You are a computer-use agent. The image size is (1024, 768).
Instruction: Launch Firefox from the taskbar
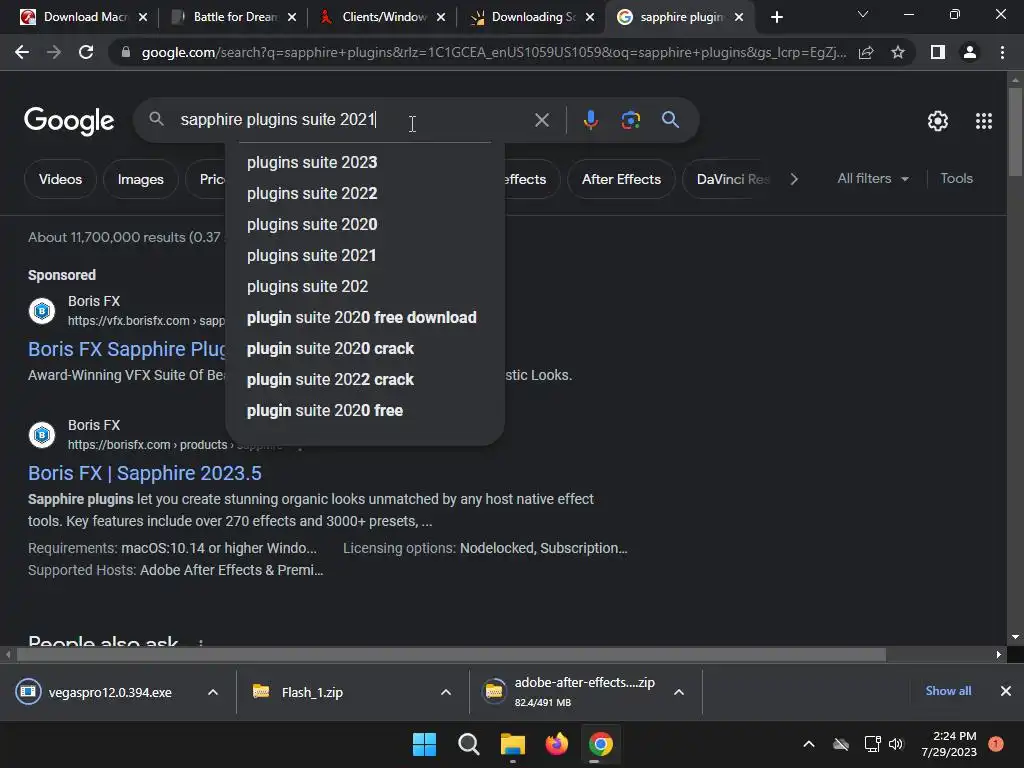pyautogui.click(x=556, y=744)
